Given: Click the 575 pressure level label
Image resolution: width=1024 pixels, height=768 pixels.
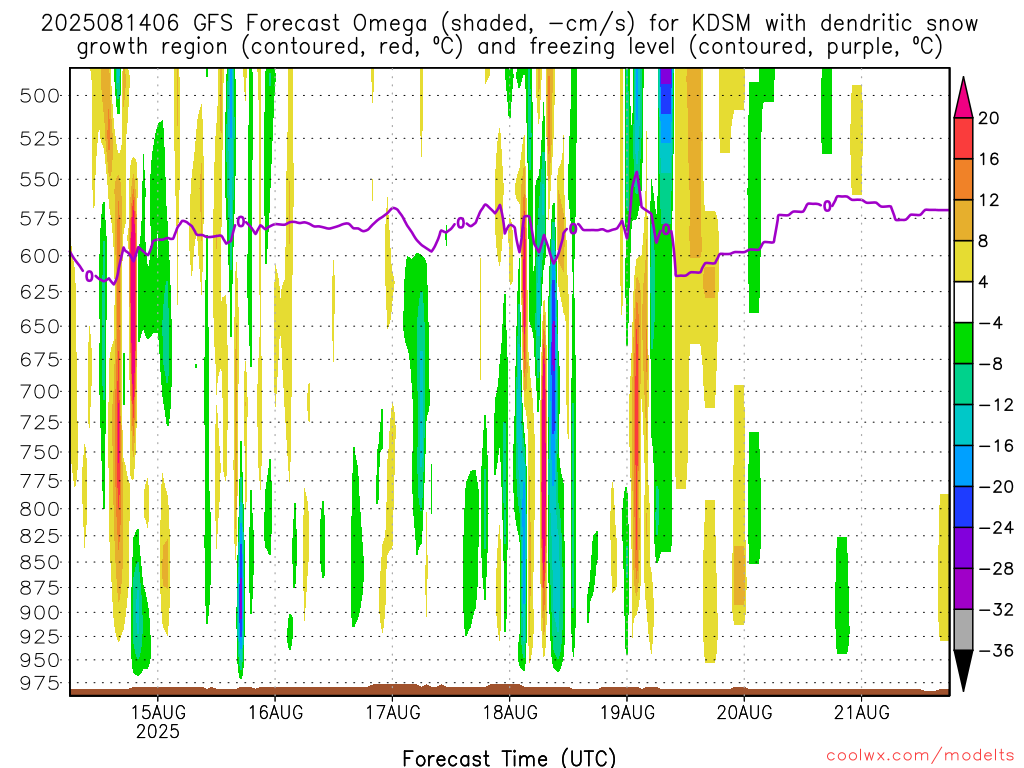Looking at the screenshot, I should tap(39, 218).
